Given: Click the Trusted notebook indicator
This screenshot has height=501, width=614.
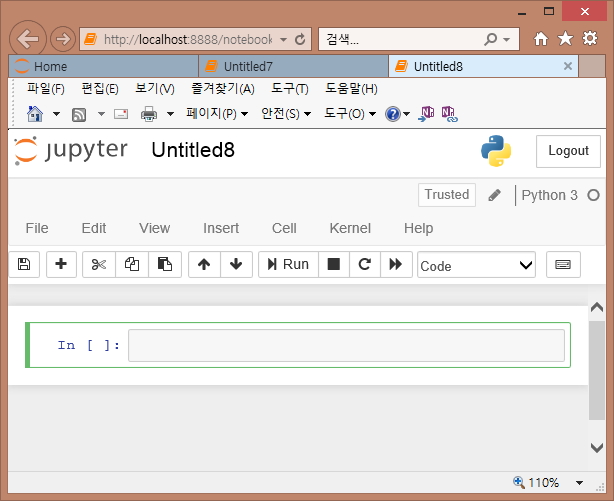Looking at the screenshot, I should 447,195.
